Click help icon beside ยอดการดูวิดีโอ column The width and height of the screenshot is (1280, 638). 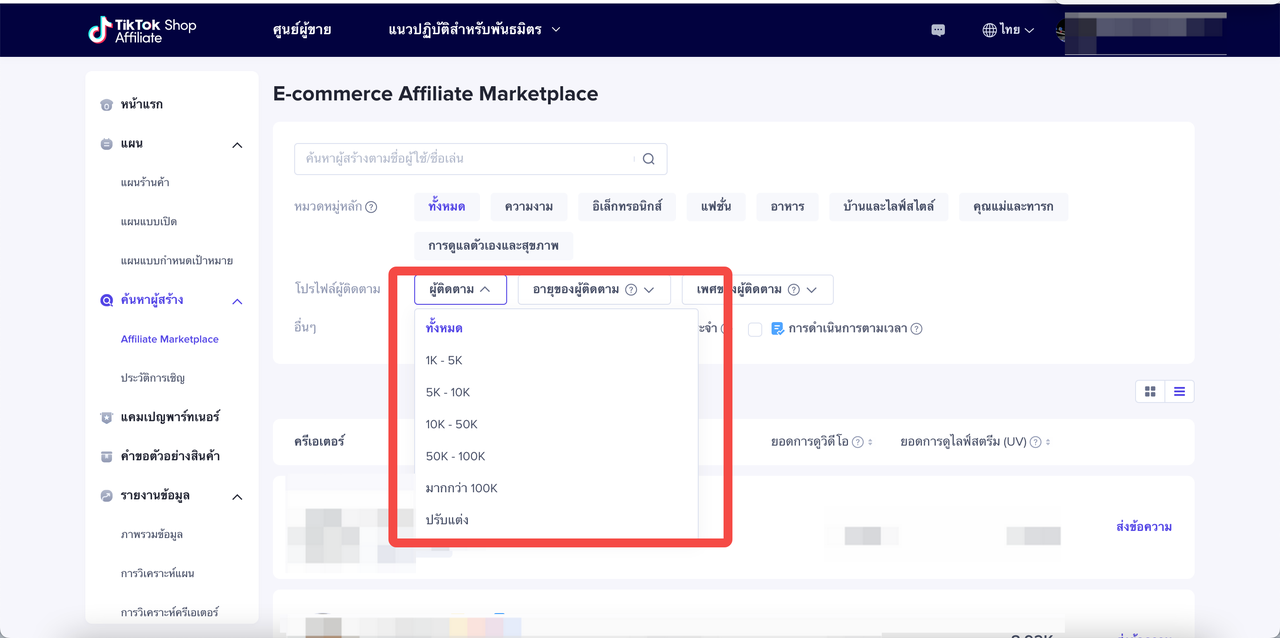point(857,442)
